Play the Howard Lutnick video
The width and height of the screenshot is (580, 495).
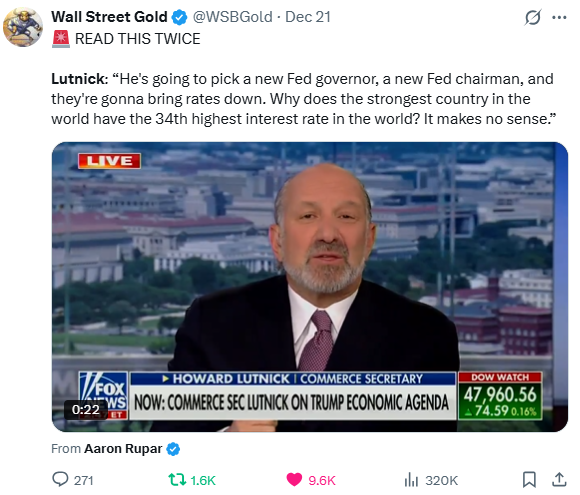[310, 287]
